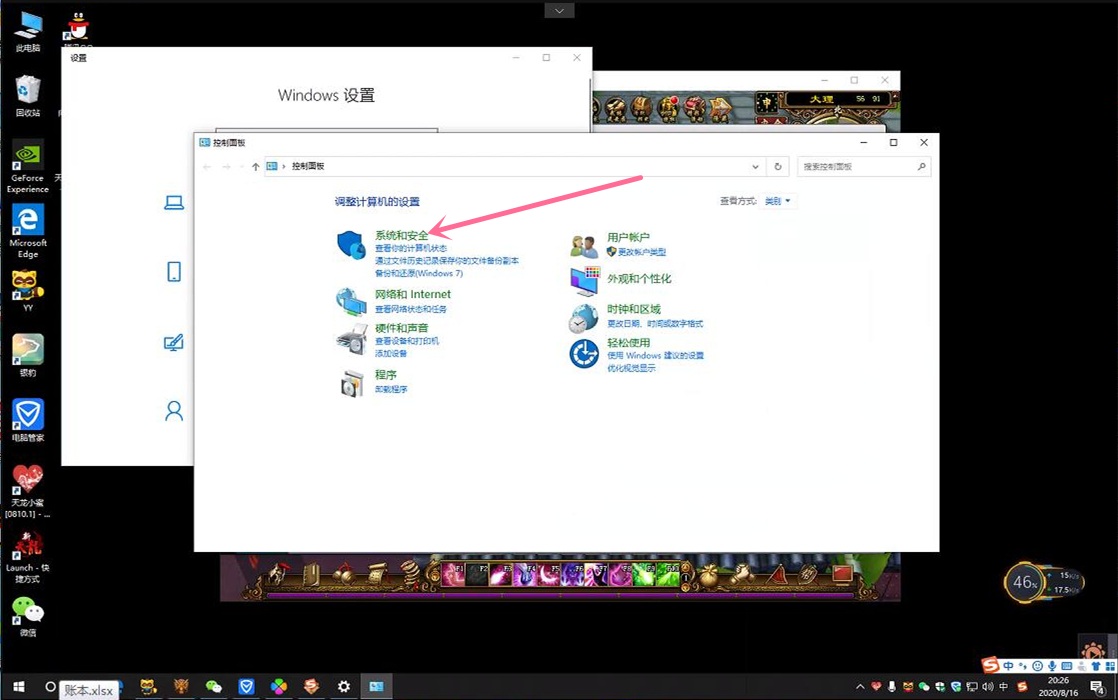Open the 程序 disc box icon
This screenshot has height=700, width=1118.
(x=352, y=384)
